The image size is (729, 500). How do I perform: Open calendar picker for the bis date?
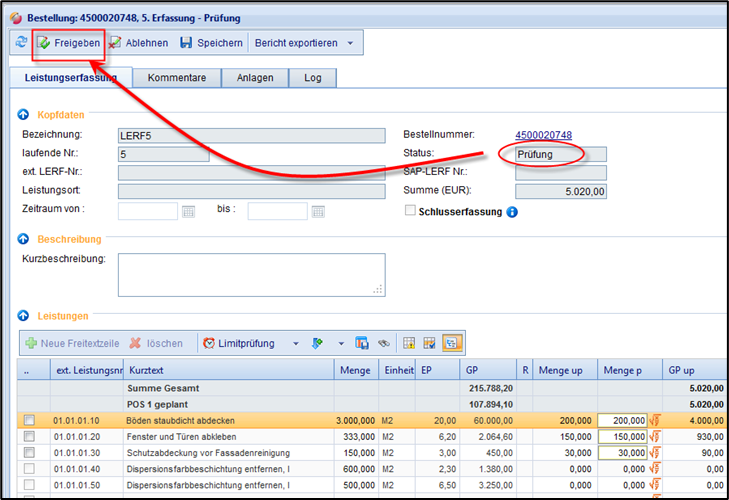point(318,211)
